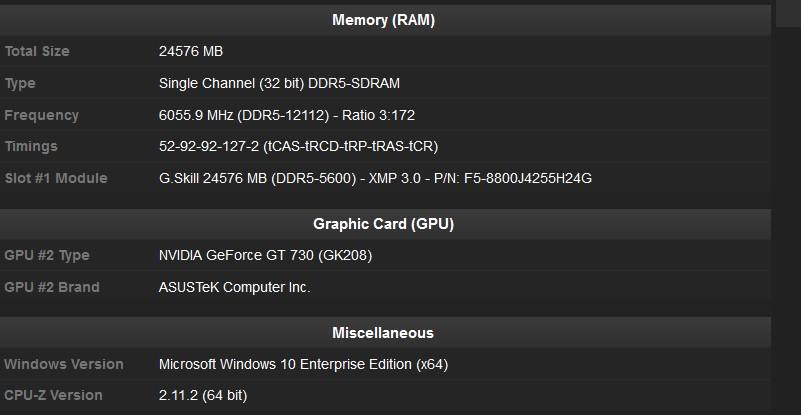
Task: Click the Miscellaneous section header
Action: click(x=383, y=333)
